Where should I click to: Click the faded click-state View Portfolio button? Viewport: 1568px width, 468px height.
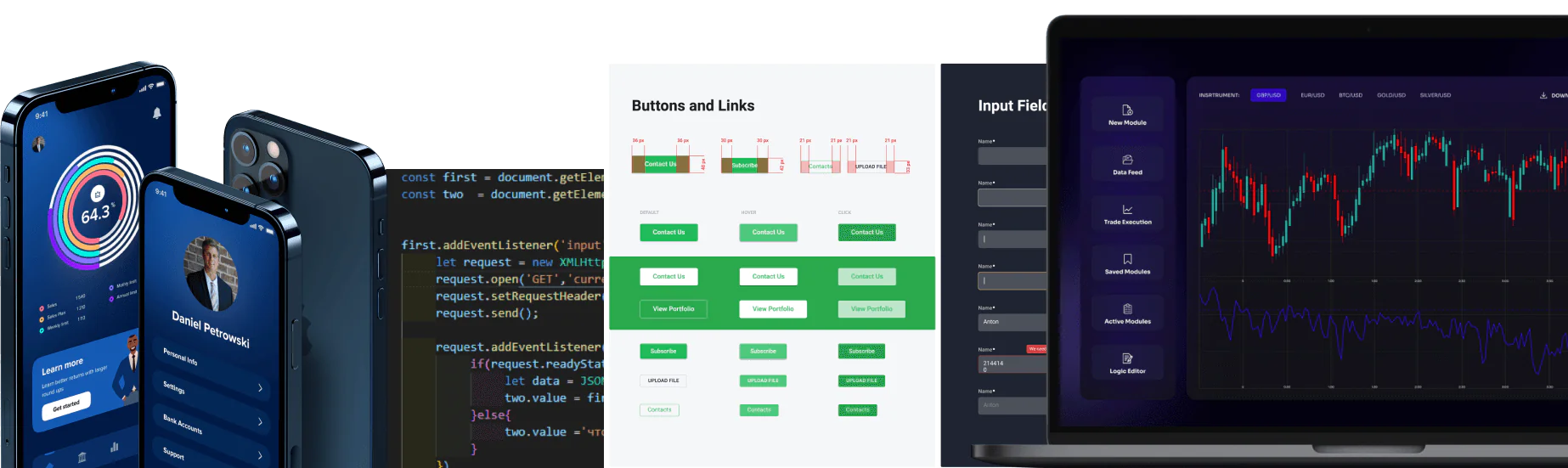871,309
